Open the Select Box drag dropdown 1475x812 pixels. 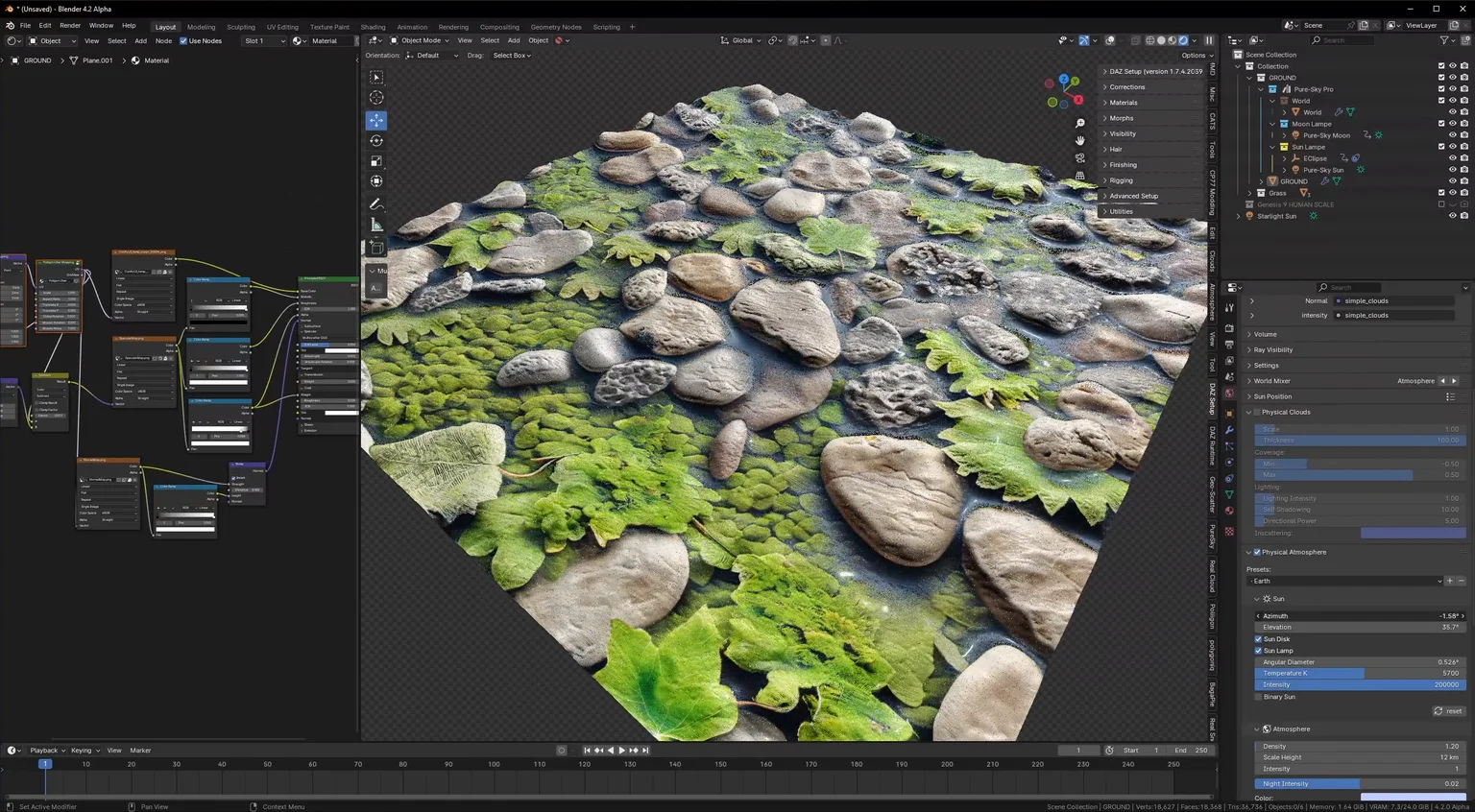click(512, 56)
